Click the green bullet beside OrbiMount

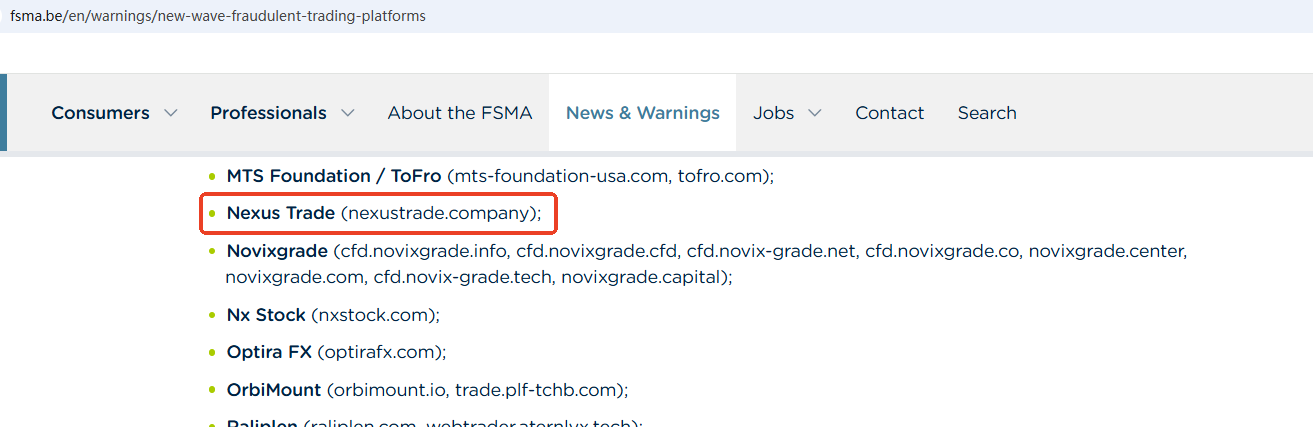click(x=212, y=390)
